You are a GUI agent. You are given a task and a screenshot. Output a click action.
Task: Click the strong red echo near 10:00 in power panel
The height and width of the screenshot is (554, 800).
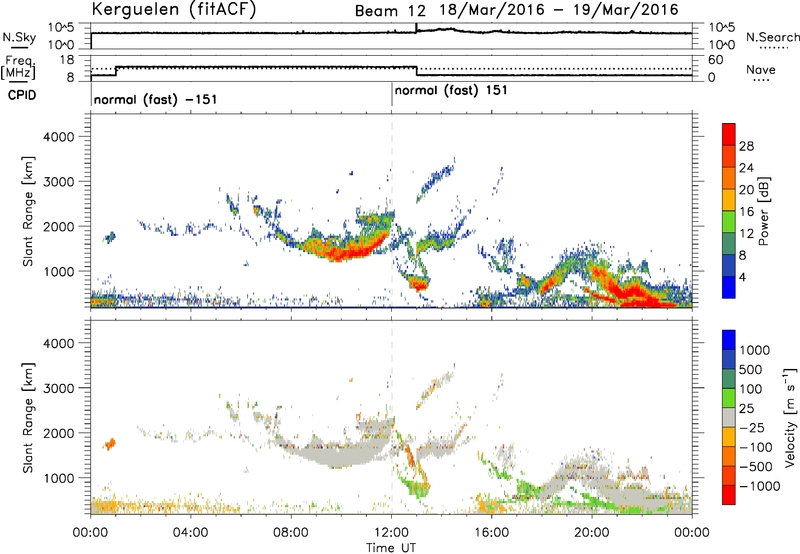pyautogui.click(x=344, y=251)
